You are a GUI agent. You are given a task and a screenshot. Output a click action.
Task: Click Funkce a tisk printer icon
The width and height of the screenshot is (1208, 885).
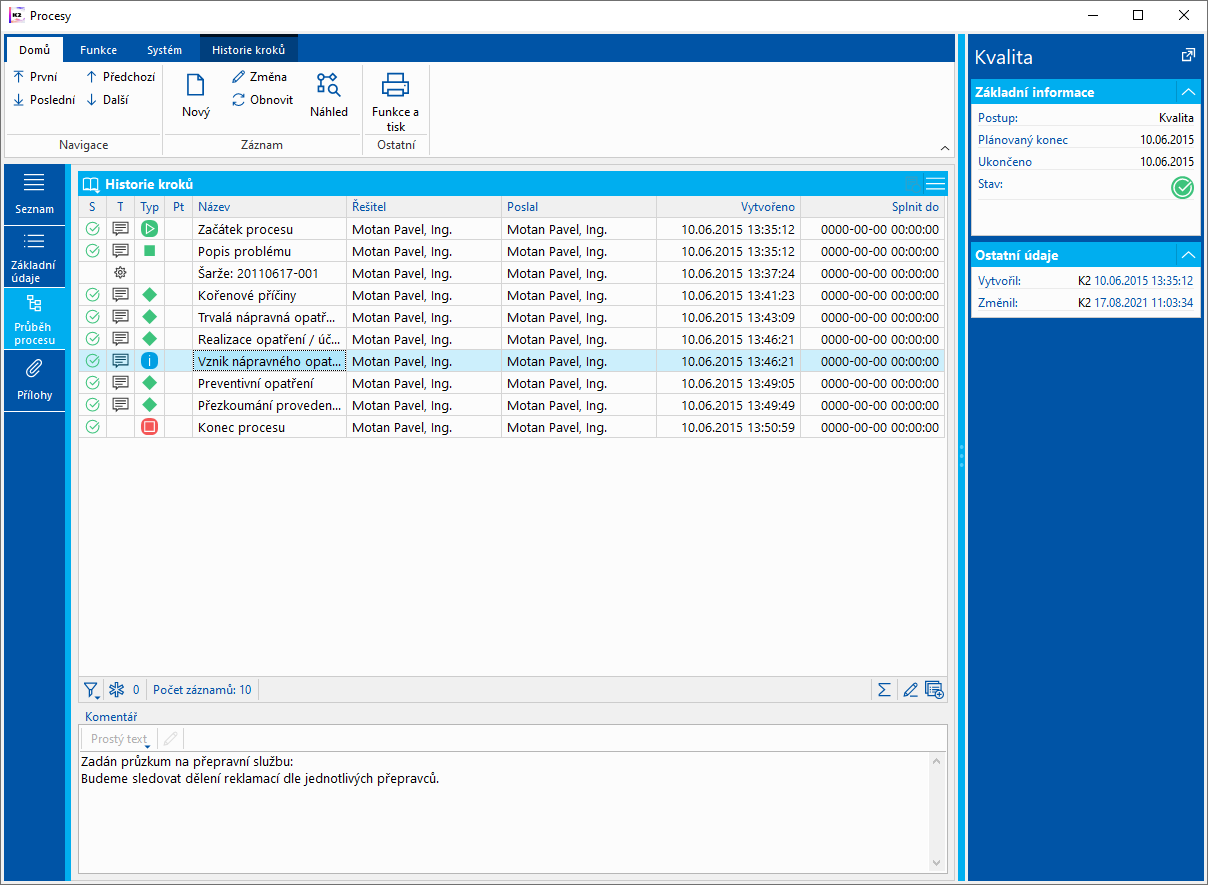396,86
